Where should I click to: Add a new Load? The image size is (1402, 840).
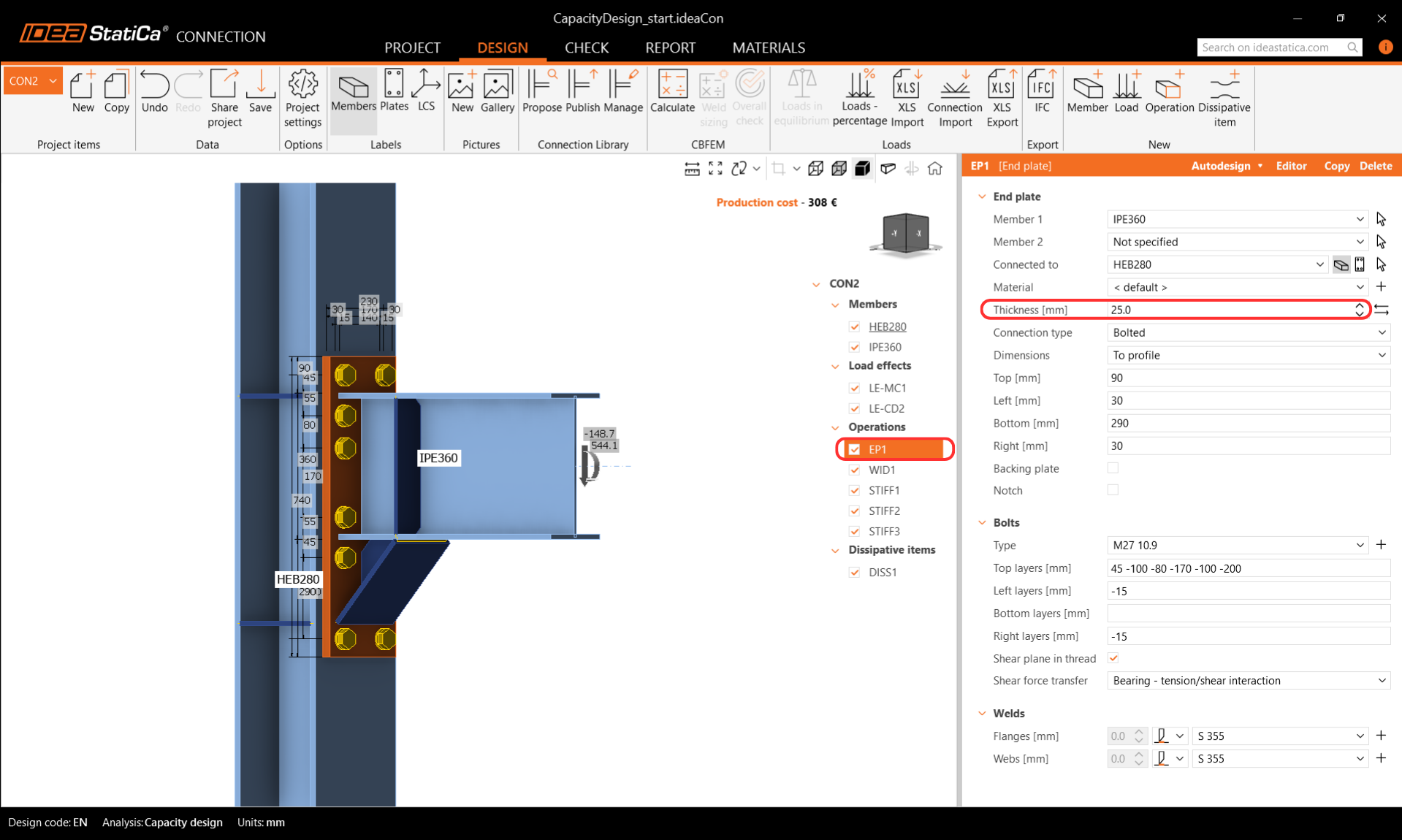(x=1126, y=92)
